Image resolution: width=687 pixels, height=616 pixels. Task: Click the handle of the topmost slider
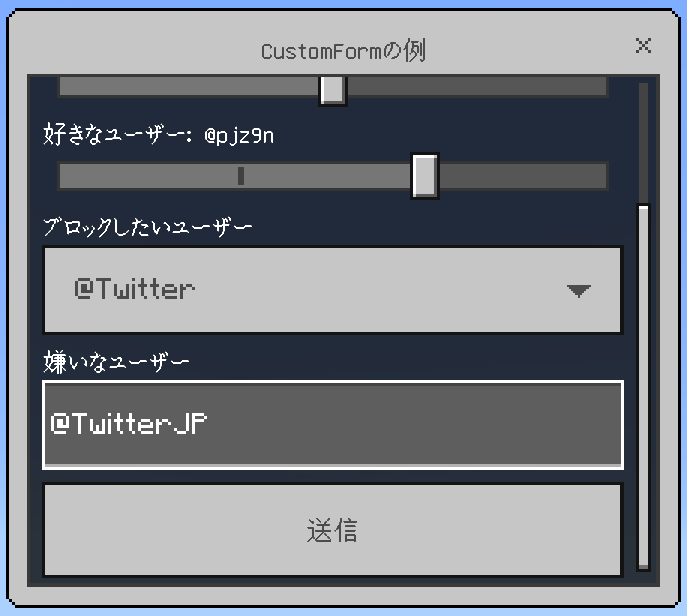pyautogui.click(x=333, y=90)
